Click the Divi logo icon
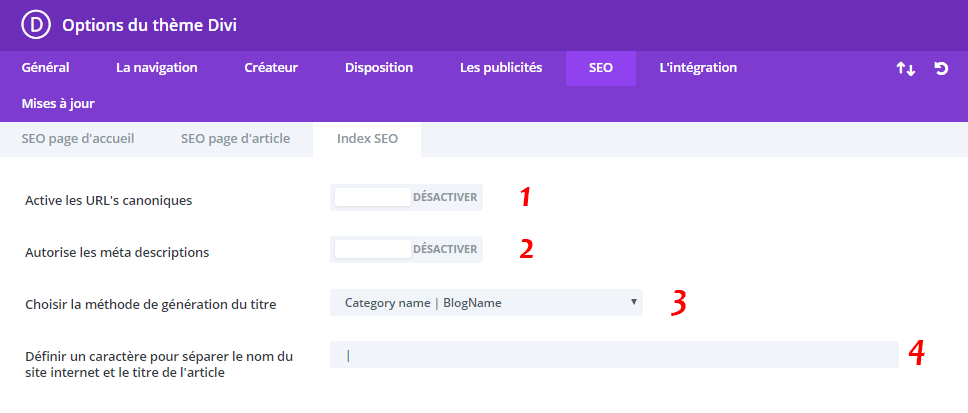The image size is (968, 413). point(35,25)
